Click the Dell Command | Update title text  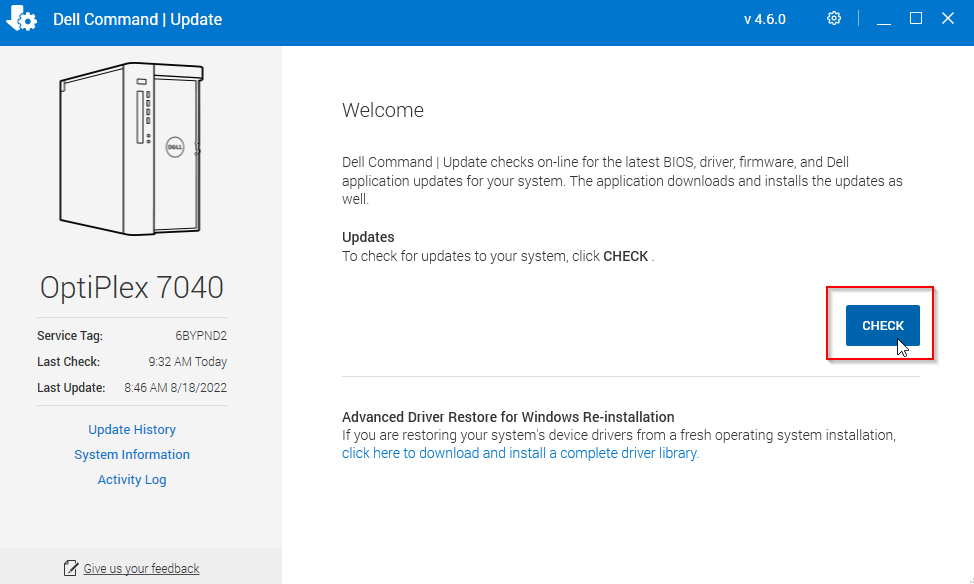(x=137, y=19)
